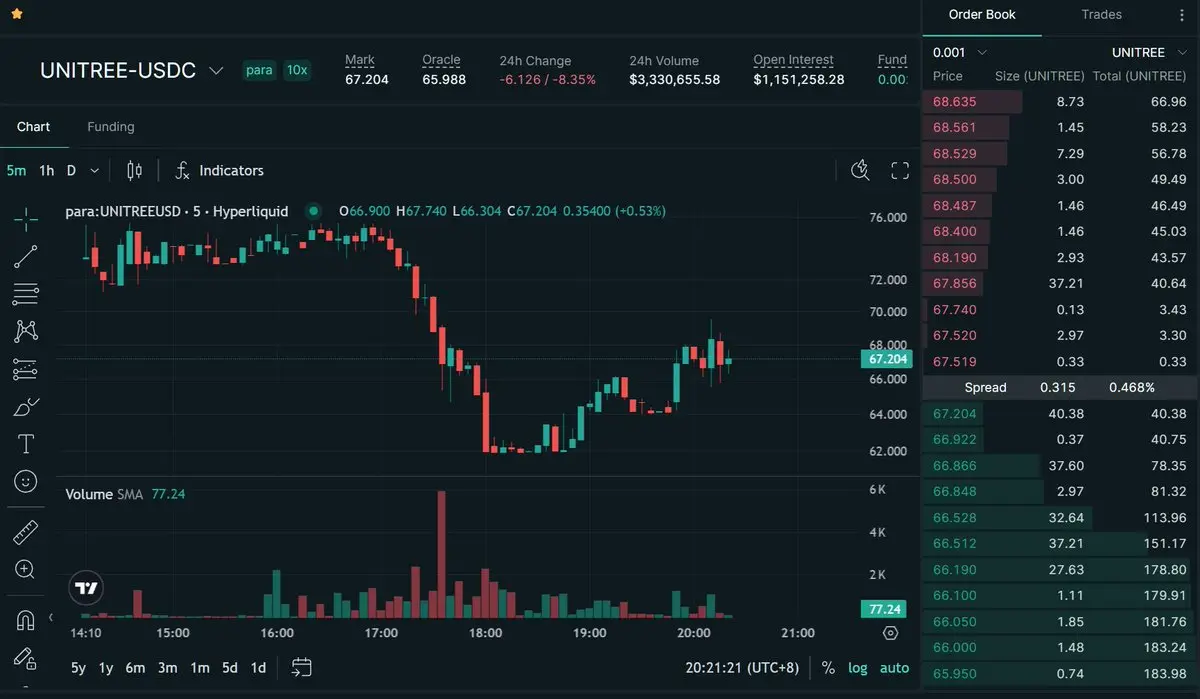Click bid price 66.866 in order book
This screenshot has width=1200, height=699.
coord(954,465)
